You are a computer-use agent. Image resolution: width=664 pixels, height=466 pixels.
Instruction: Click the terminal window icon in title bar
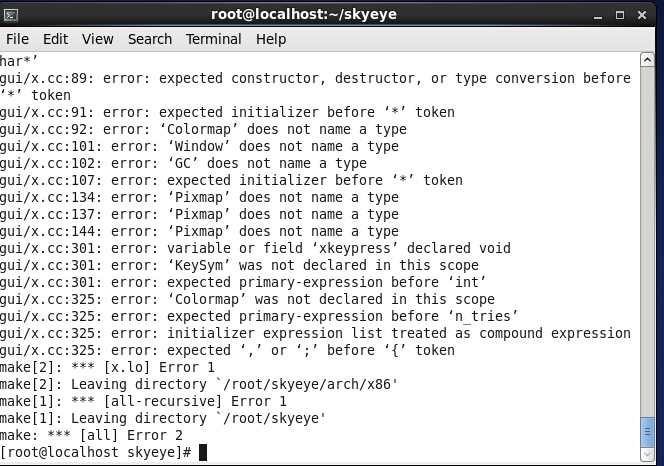[11, 15]
